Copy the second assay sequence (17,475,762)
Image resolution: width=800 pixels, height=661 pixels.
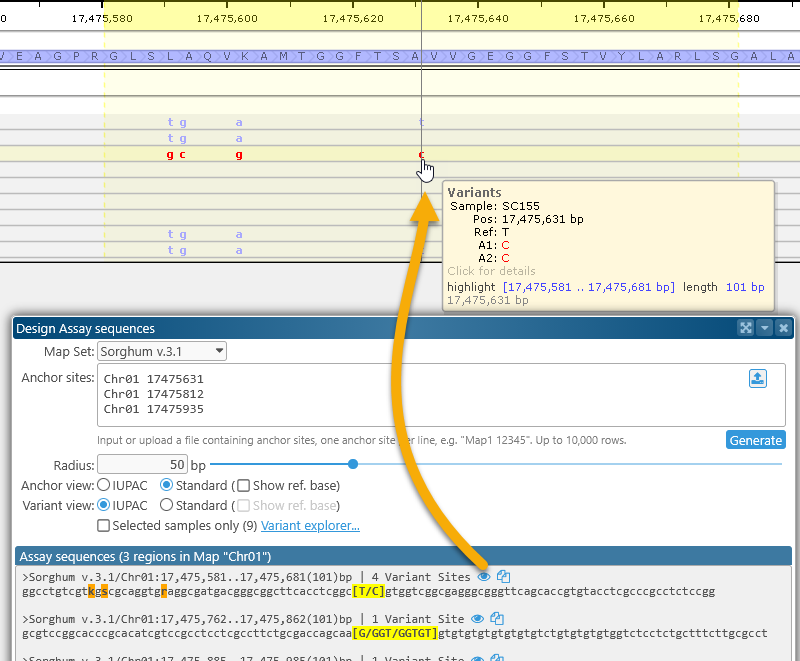[x=497, y=619]
